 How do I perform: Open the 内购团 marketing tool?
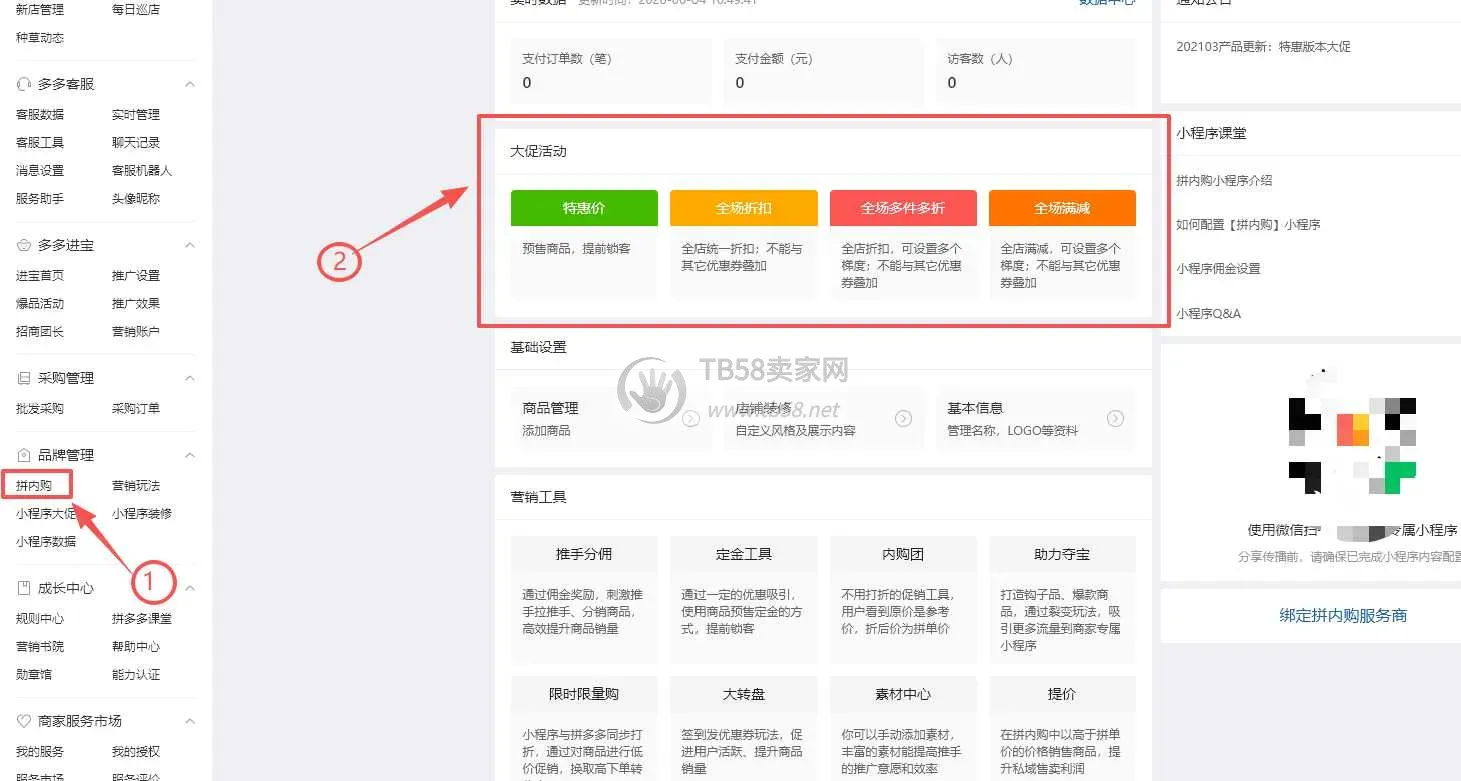coord(903,599)
